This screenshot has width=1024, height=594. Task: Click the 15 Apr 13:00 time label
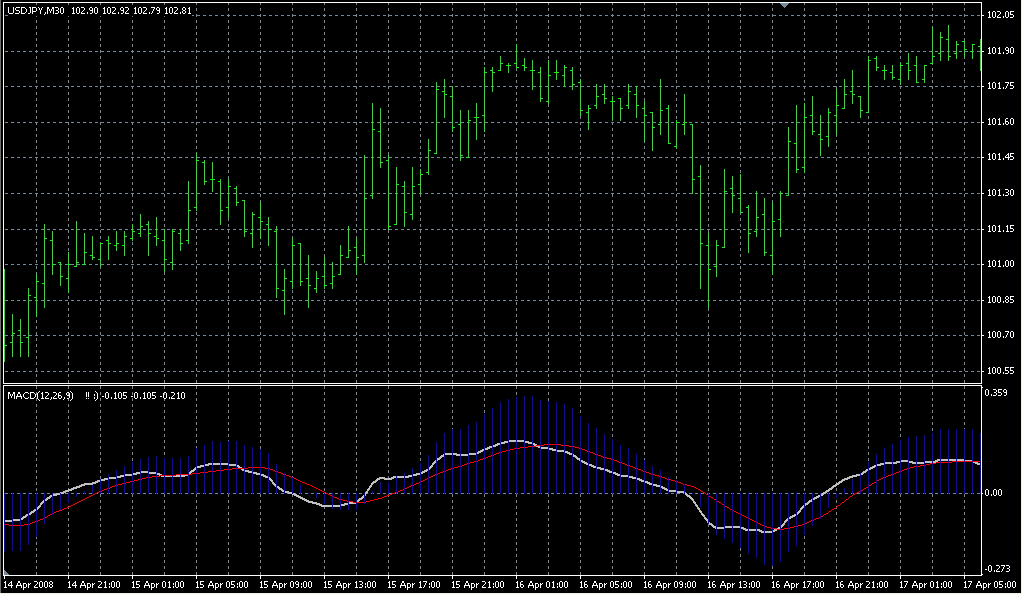click(350, 584)
